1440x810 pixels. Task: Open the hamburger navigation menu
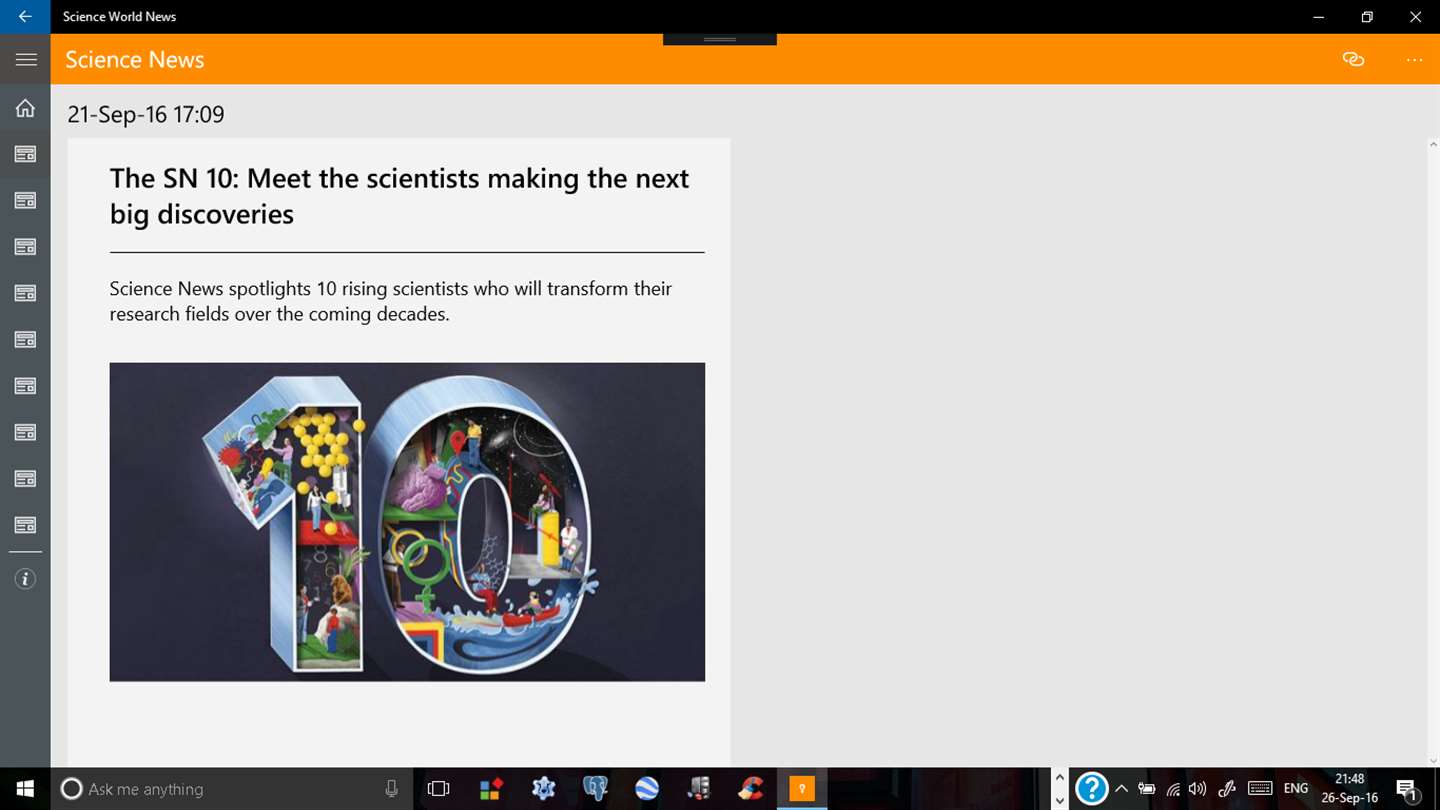25,60
